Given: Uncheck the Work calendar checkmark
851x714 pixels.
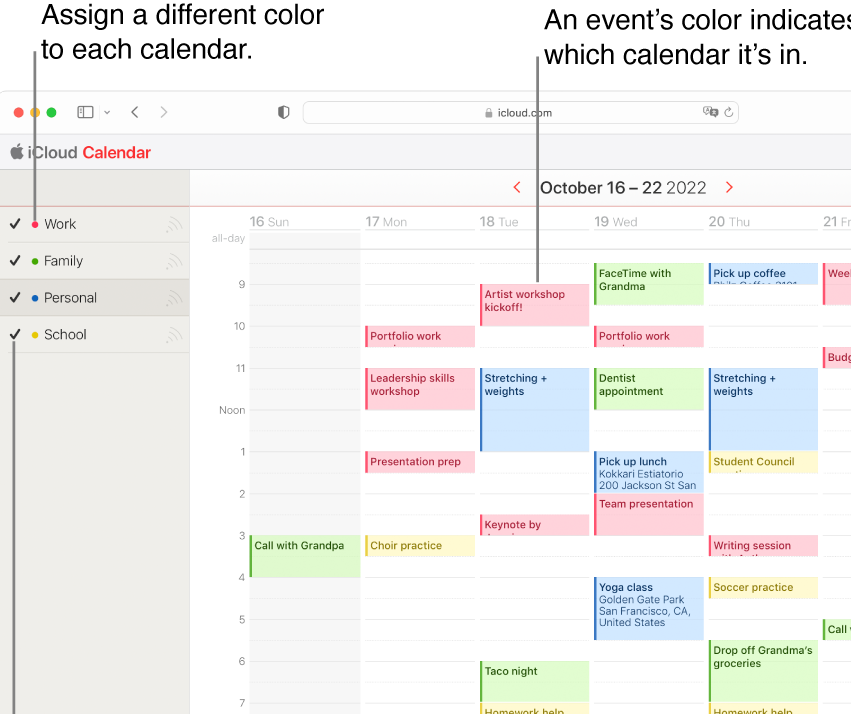Looking at the screenshot, I should tap(15, 224).
